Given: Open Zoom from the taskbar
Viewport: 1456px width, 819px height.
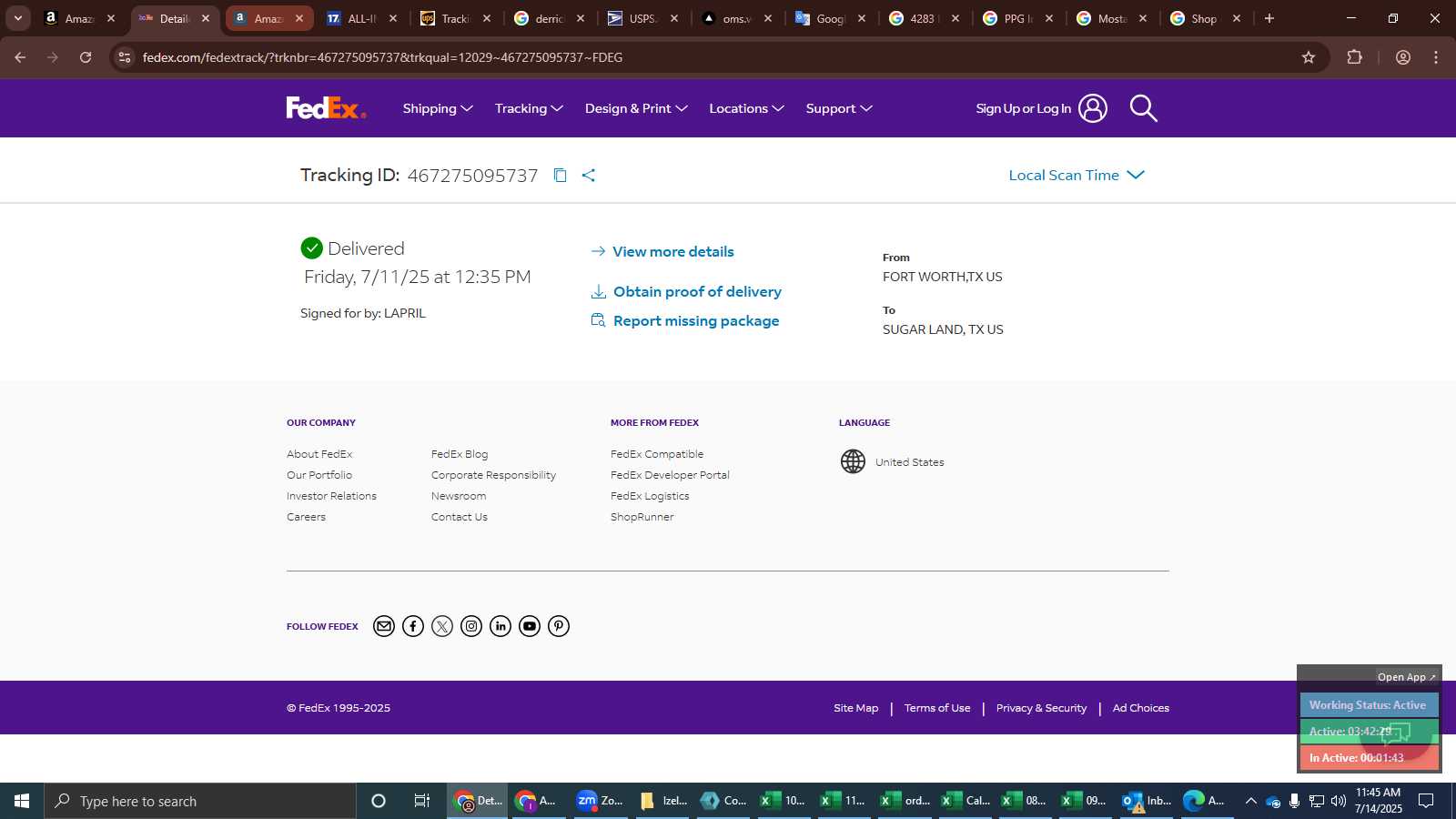Looking at the screenshot, I should (x=600, y=801).
